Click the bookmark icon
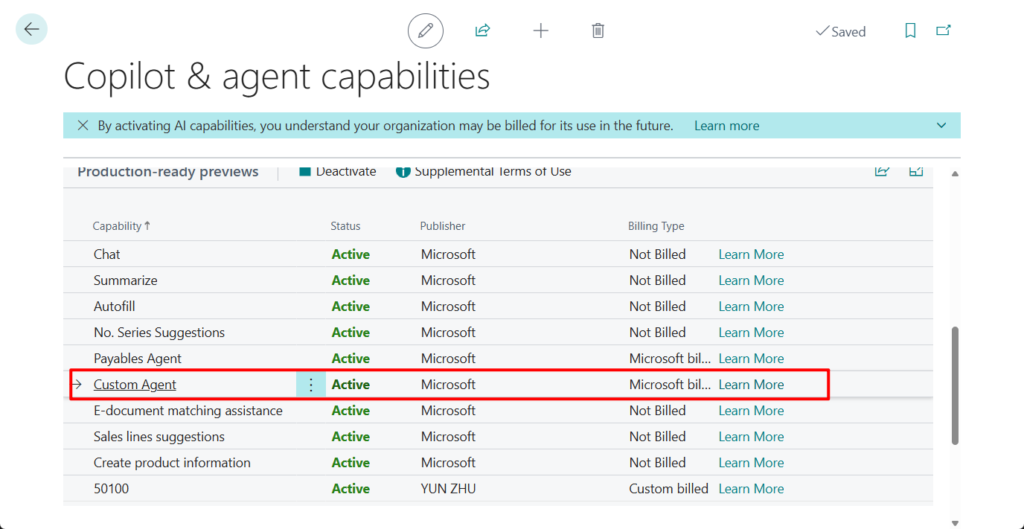The width and height of the screenshot is (1024, 529). click(x=910, y=31)
